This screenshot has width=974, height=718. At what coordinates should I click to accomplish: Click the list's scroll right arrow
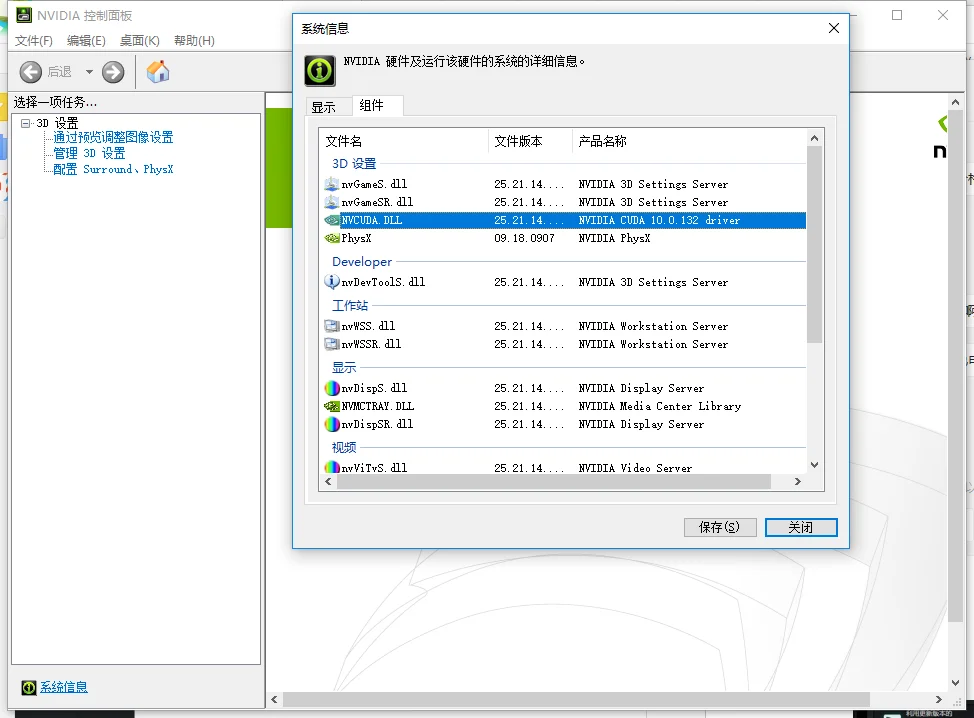798,481
